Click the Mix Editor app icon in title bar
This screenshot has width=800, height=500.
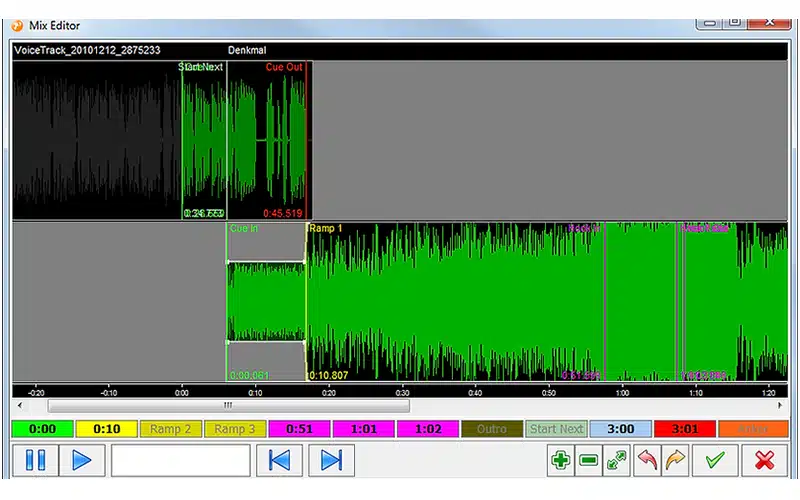[17, 26]
